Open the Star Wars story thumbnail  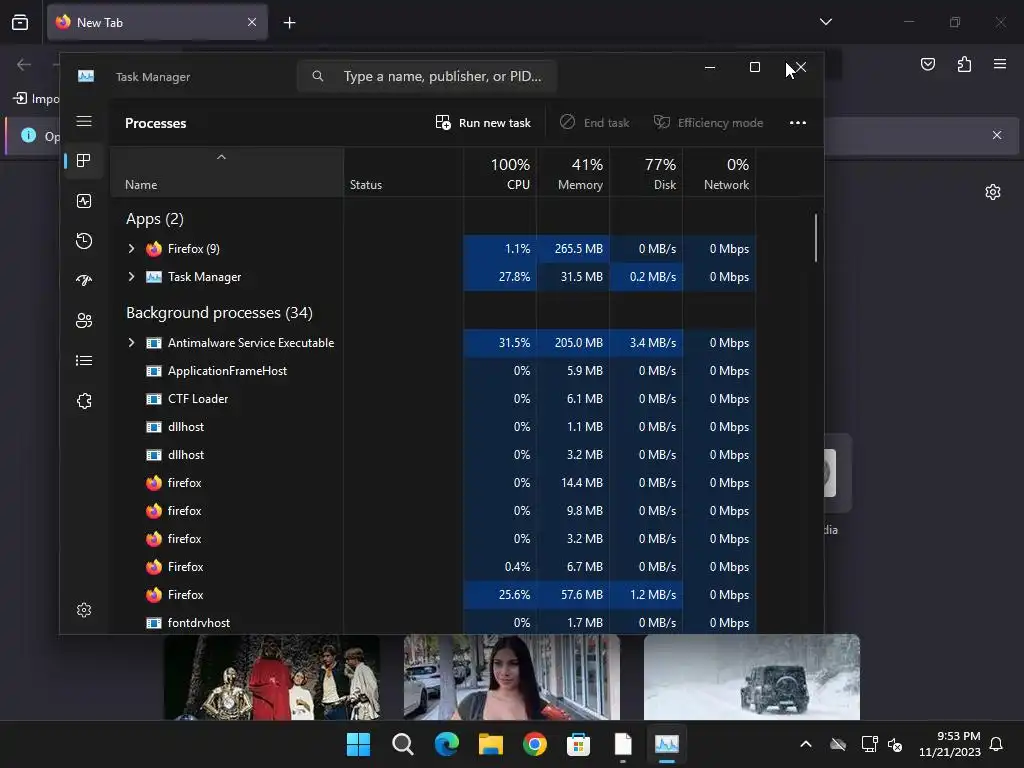click(x=272, y=677)
